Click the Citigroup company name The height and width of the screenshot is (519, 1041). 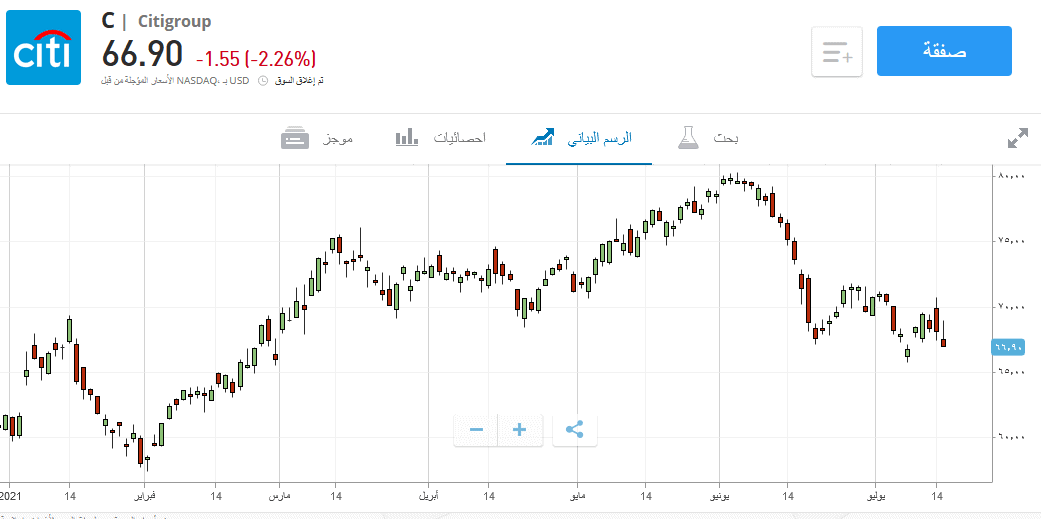(x=175, y=21)
